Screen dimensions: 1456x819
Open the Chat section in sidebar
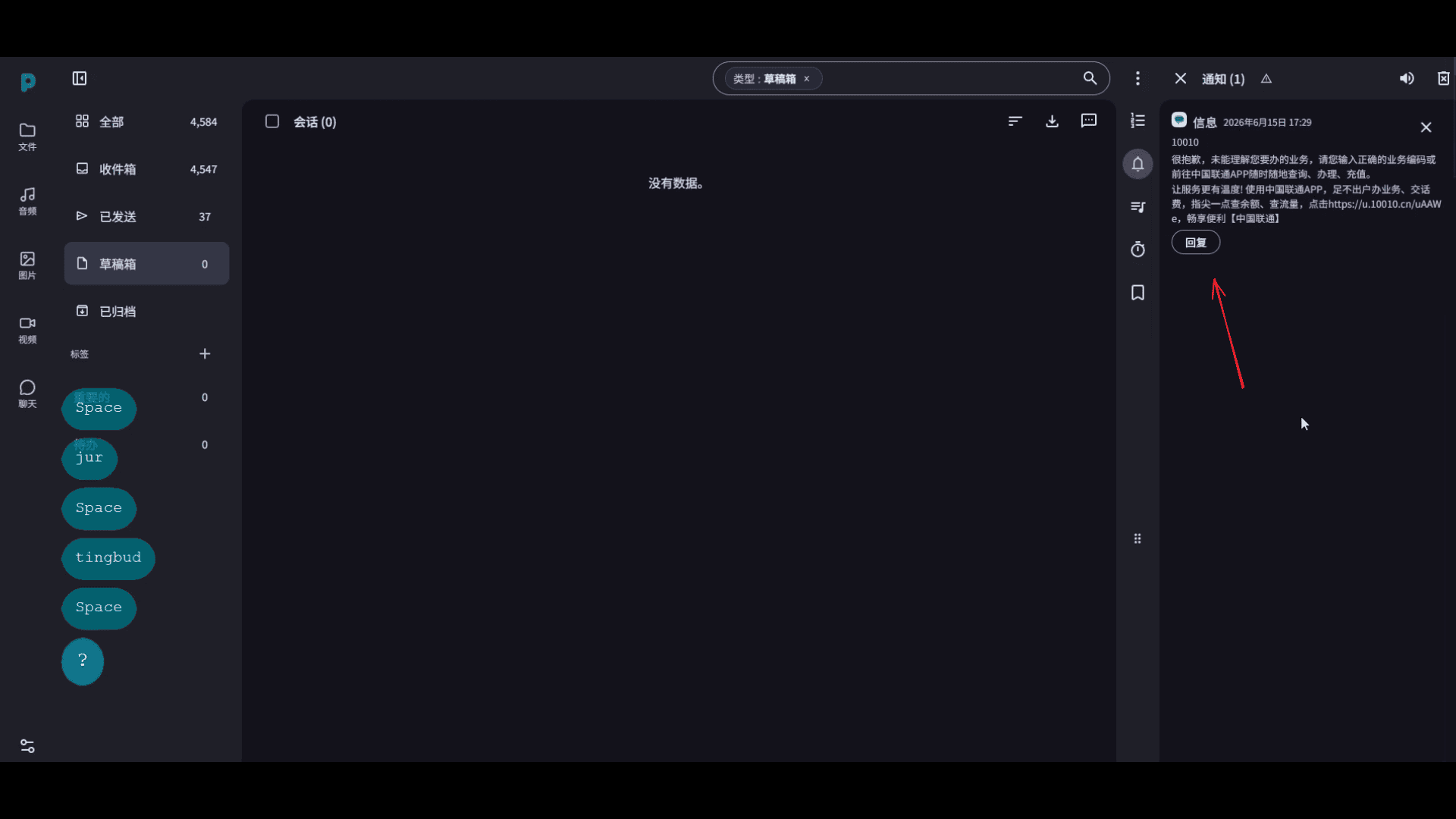[x=27, y=394]
